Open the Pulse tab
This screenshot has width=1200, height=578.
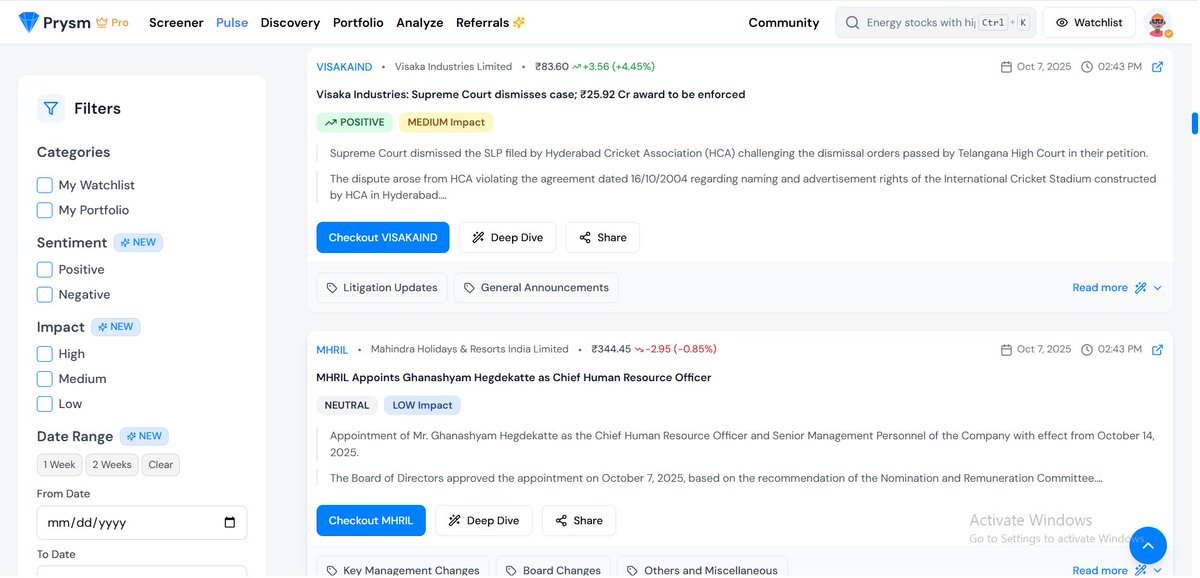[x=232, y=22]
